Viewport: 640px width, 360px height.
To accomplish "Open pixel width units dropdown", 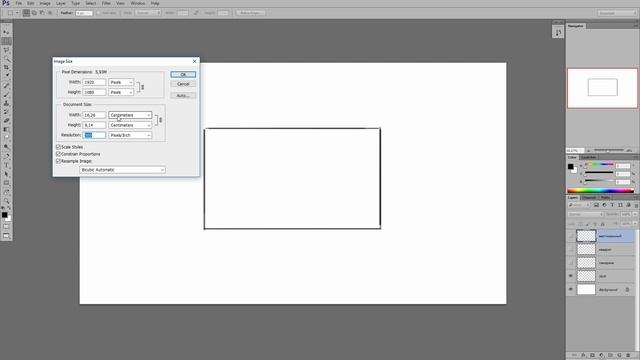I will [x=121, y=82].
